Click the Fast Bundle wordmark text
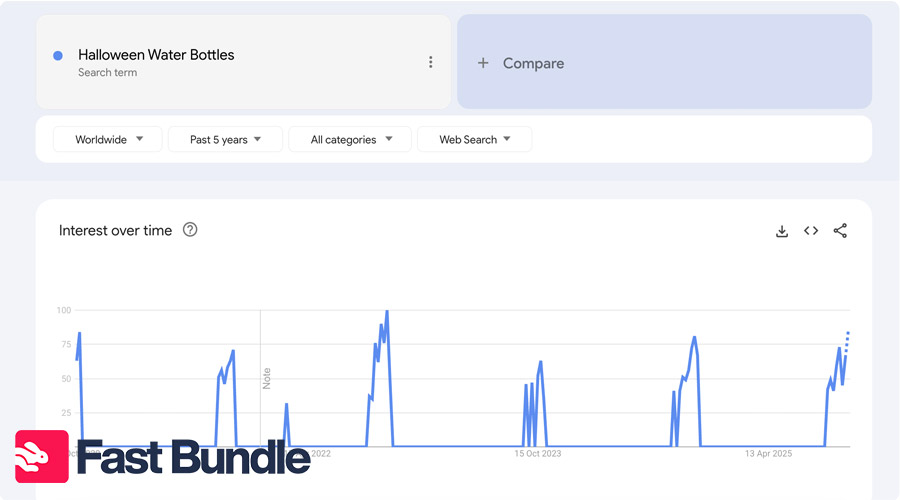The height and width of the screenshot is (500, 900). pyautogui.click(x=193, y=458)
